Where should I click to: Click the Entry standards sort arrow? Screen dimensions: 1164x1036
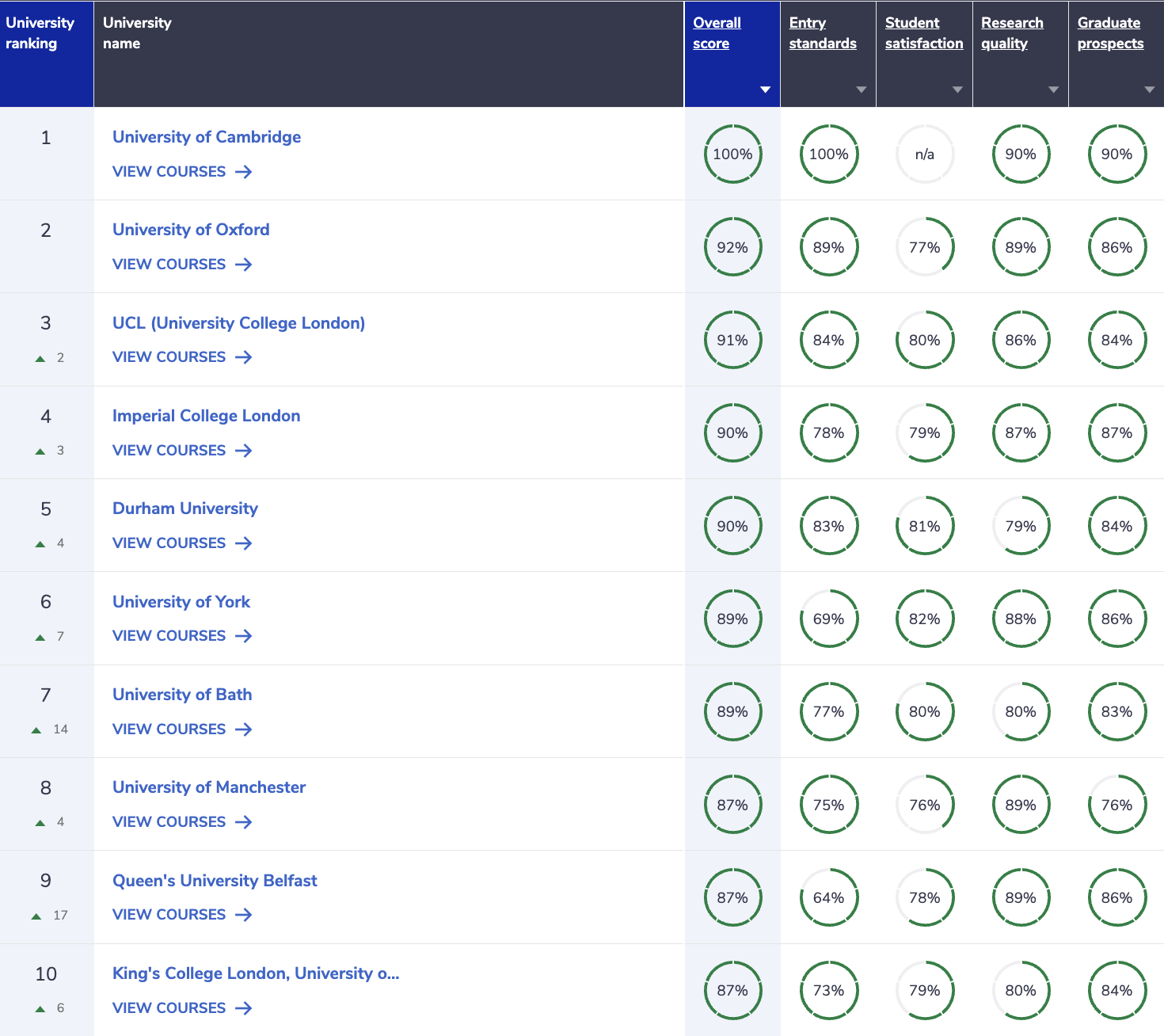click(x=862, y=90)
